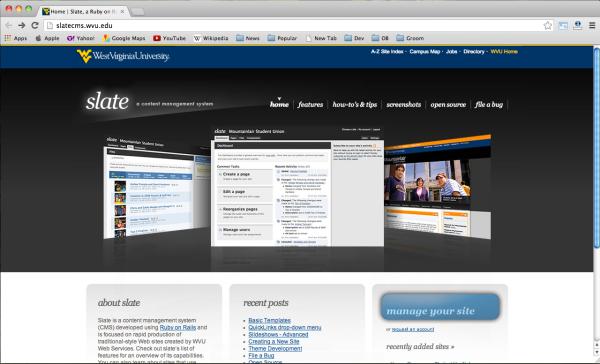Click the manage your site button
Viewport: 600px width, 364px height.
tap(440, 307)
